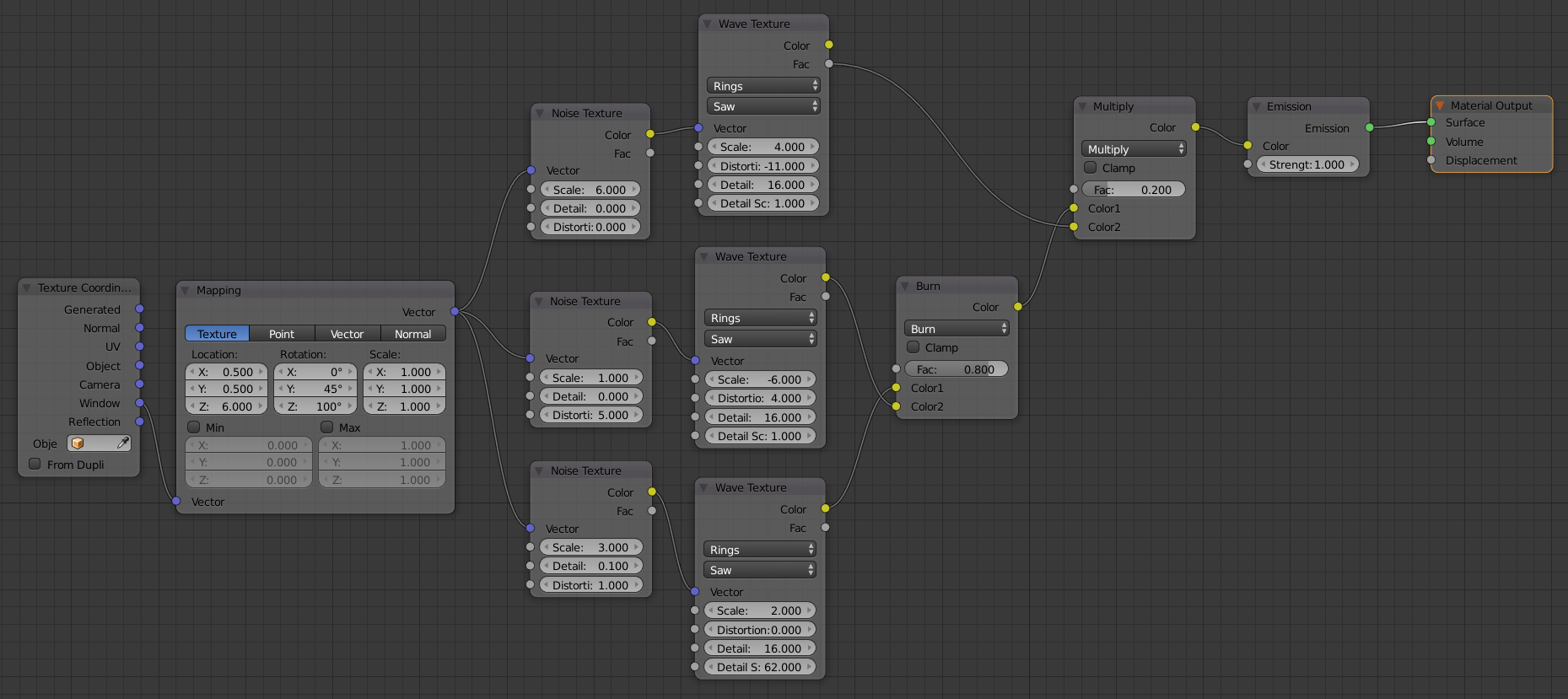Open the Burn blend type dropdown
1568x699 pixels.
pos(956,329)
